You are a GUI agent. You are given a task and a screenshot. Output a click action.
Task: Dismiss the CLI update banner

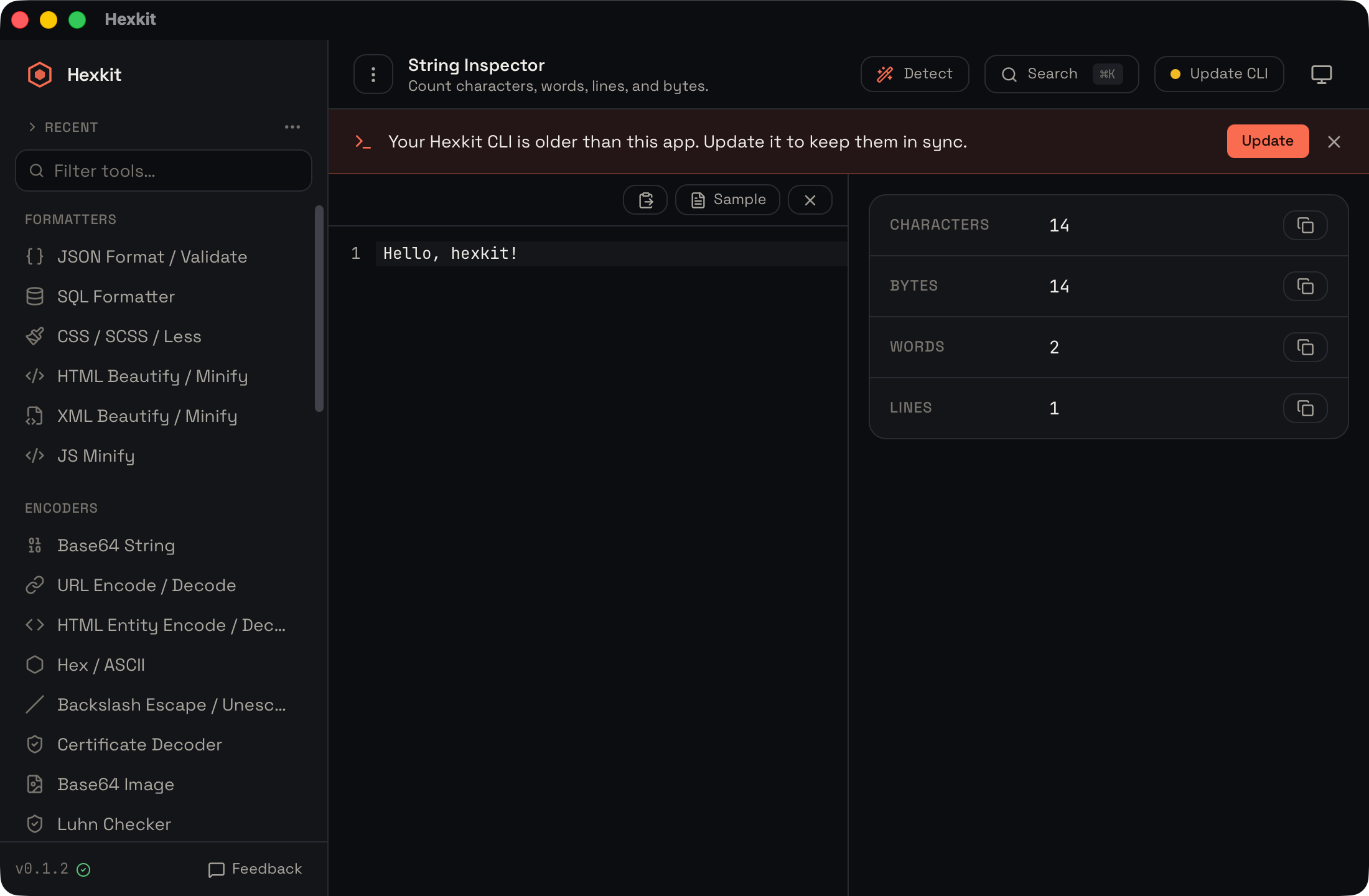pos(1334,142)
